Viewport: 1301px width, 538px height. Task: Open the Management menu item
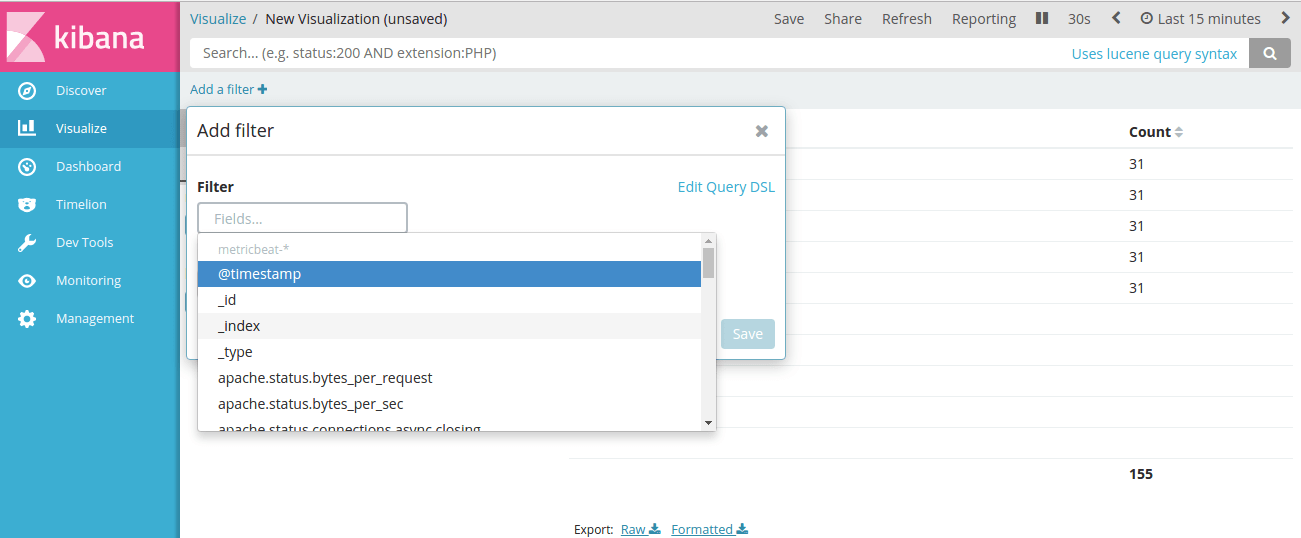[x=89, y=319]
